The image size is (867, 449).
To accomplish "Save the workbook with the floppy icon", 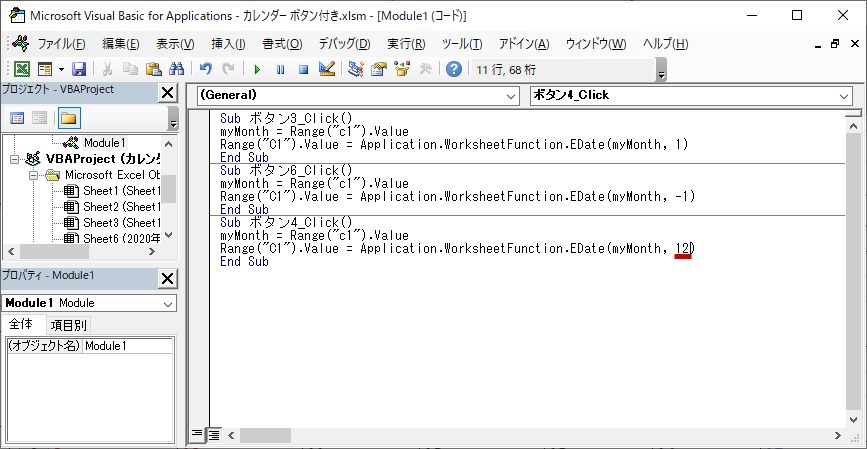I will pyautogui.click(x=80, y=69).
